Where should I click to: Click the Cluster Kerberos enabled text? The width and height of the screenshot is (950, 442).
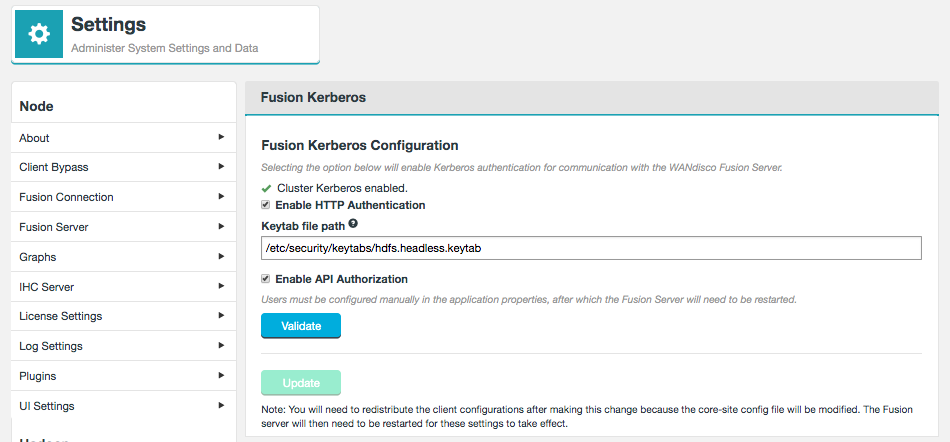click(342, 188)
